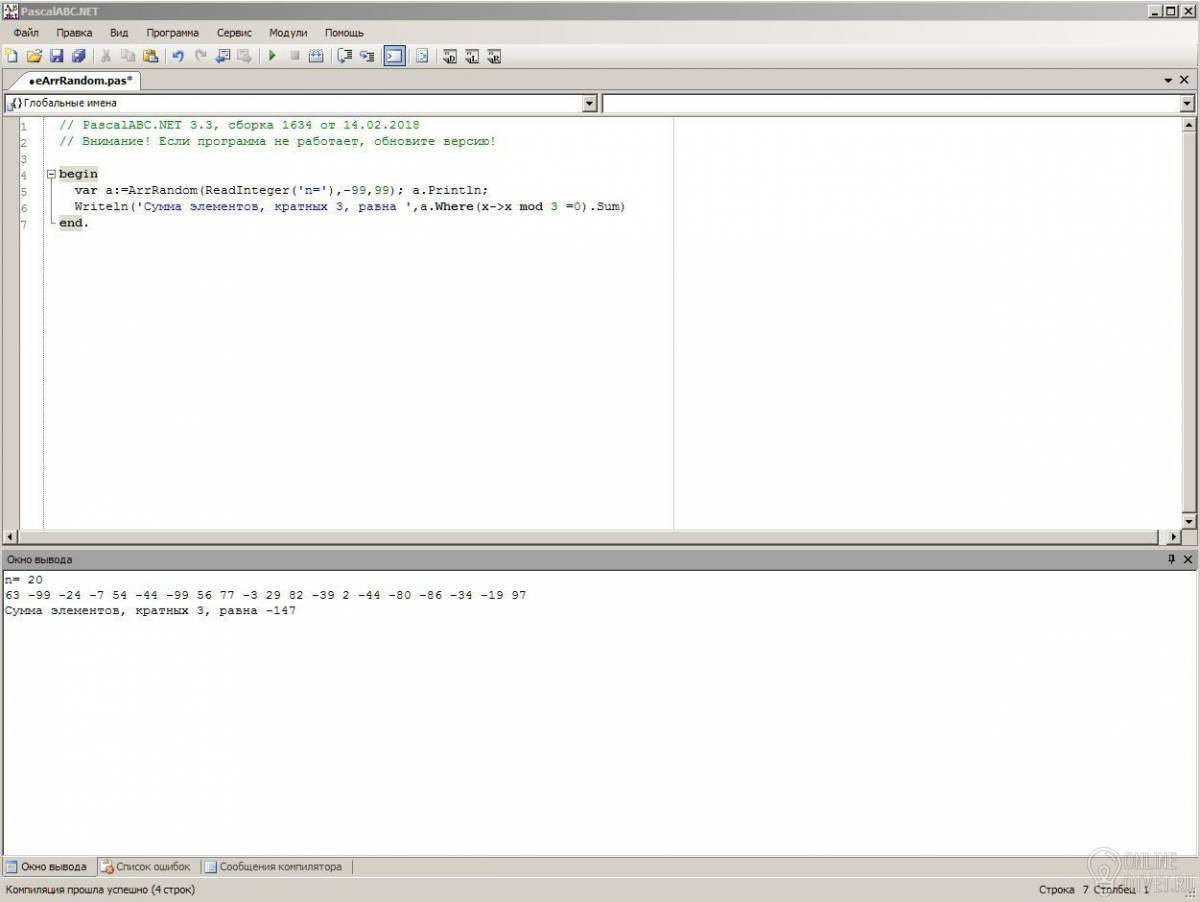
Task: Collapse the begin code block
Action: click(x=51, y=174)
